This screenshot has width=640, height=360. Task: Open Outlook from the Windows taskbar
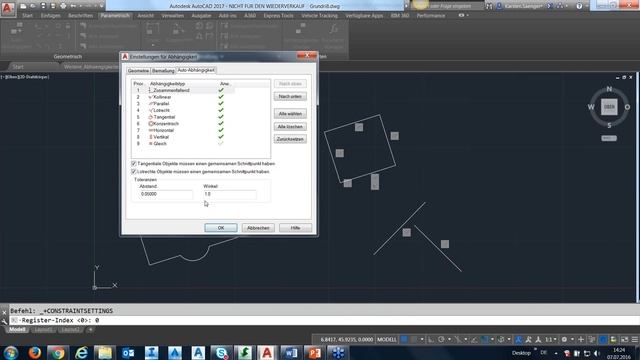click(x=128, y=353)
